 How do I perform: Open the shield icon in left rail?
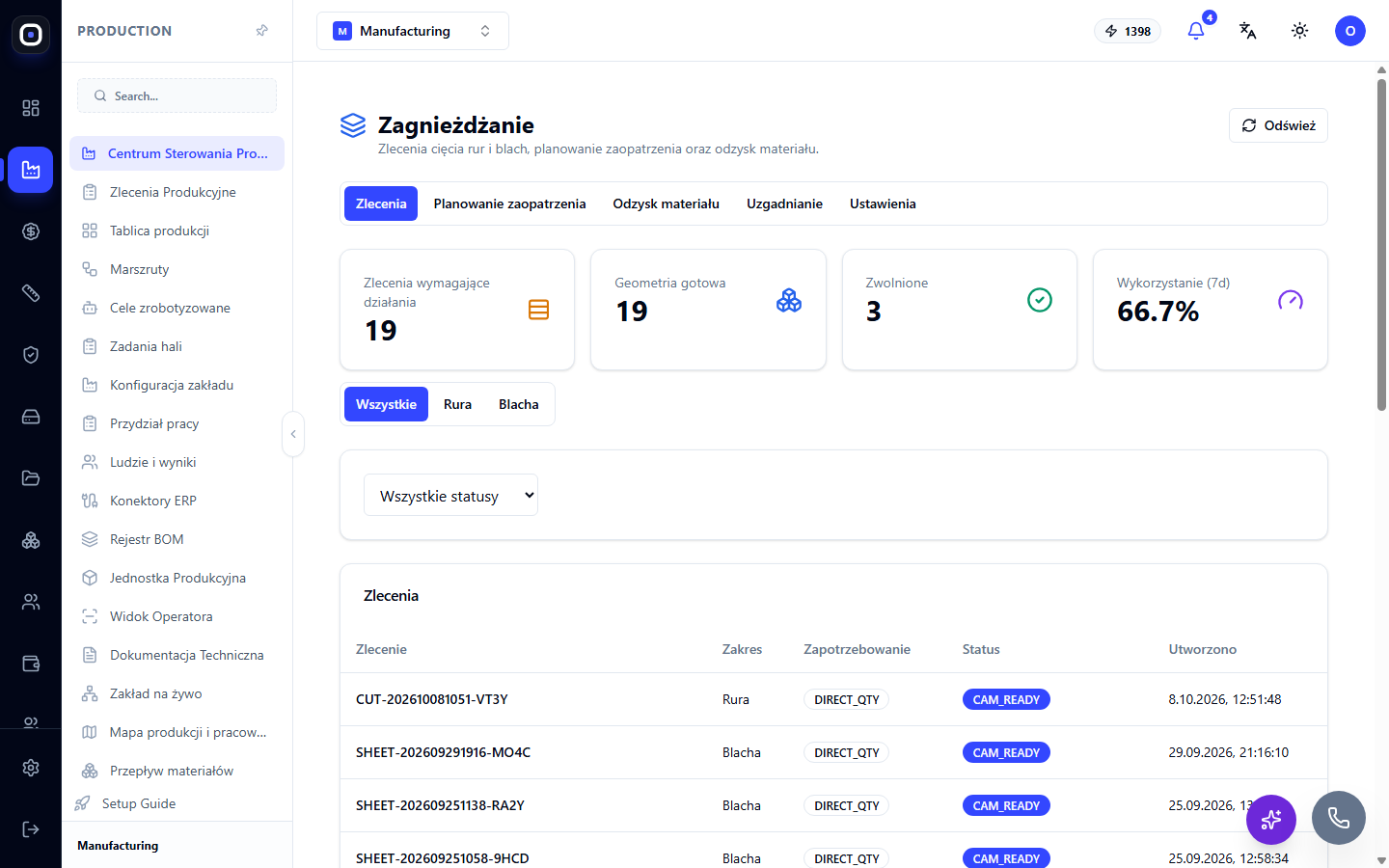click(x=31, y=355)
